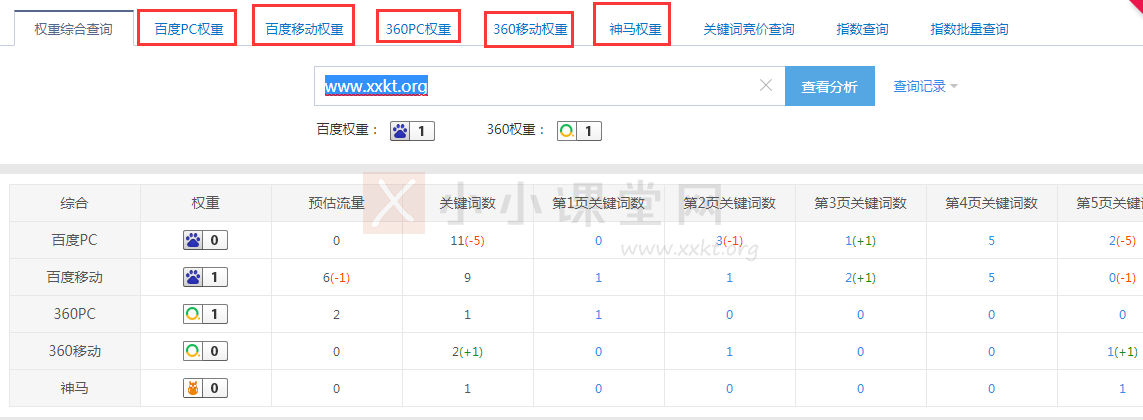Click the 关键词数 column header
Screen dimensions: 1143x420
(467, 203)
